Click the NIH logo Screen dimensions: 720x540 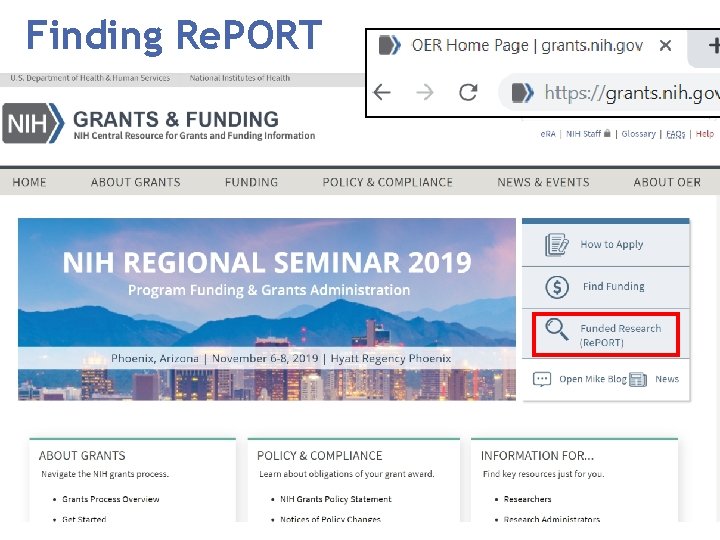[x=33, y=123]
